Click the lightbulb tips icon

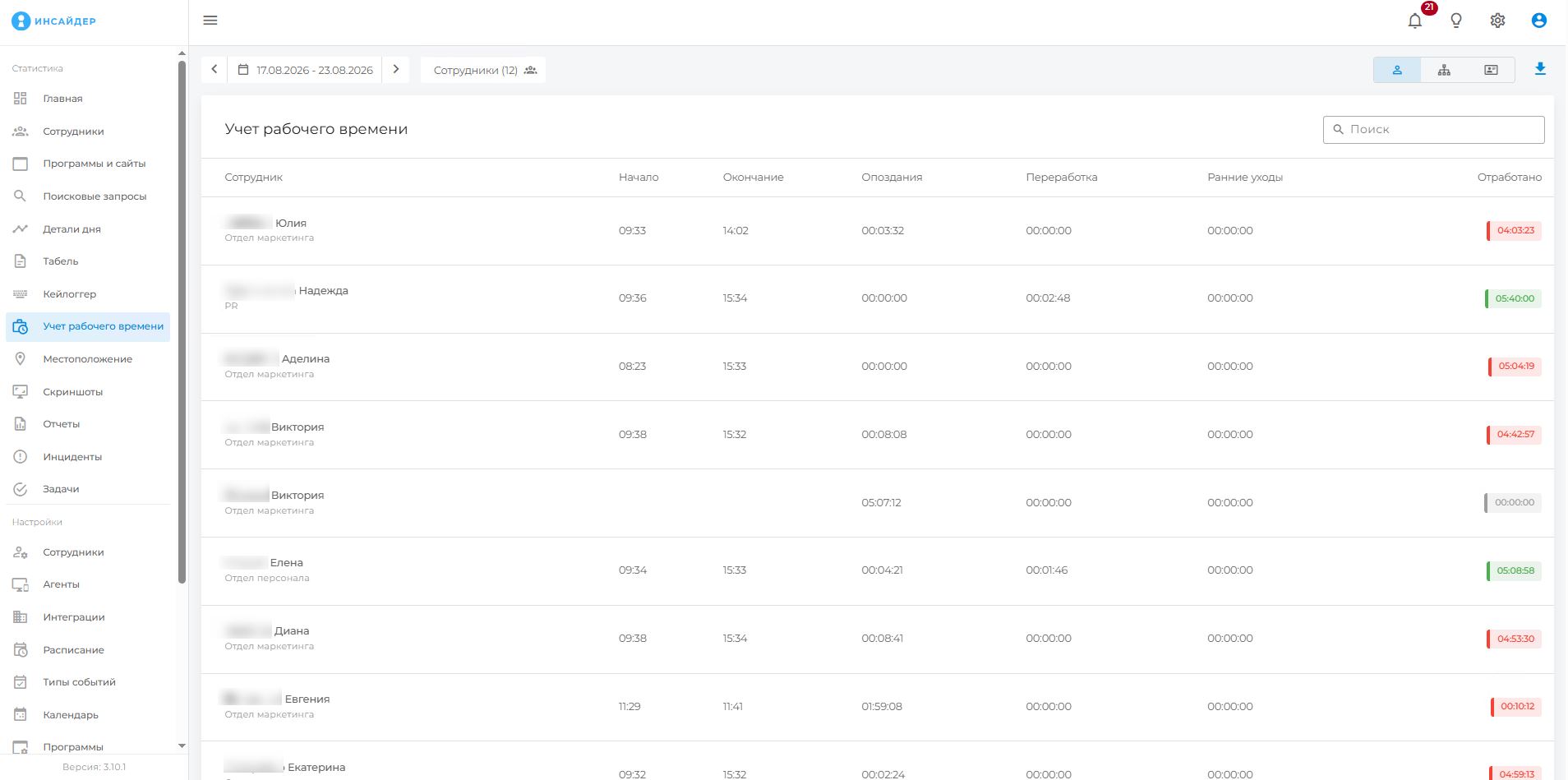[1456, 21]
